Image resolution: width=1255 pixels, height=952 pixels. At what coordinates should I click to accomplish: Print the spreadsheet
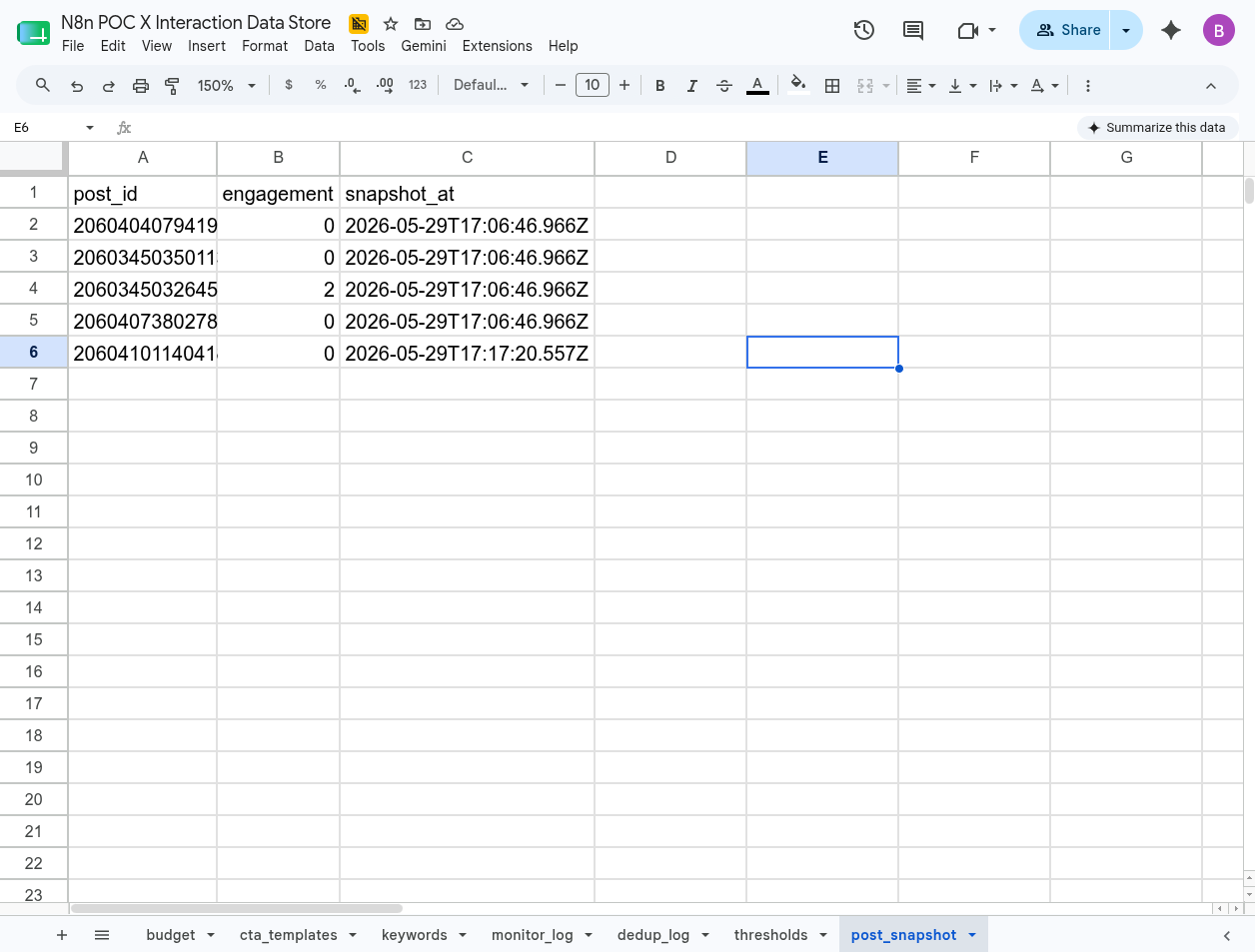tap(141, 86)
